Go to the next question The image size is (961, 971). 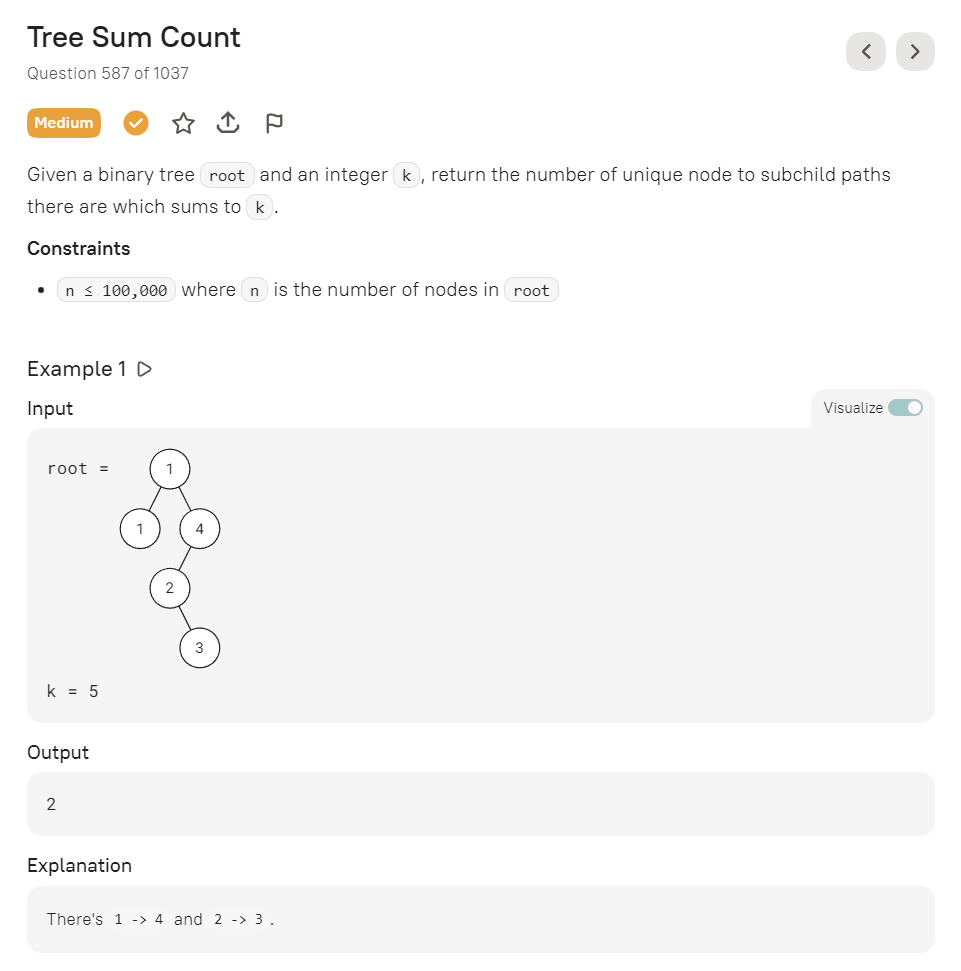(915, 52)
